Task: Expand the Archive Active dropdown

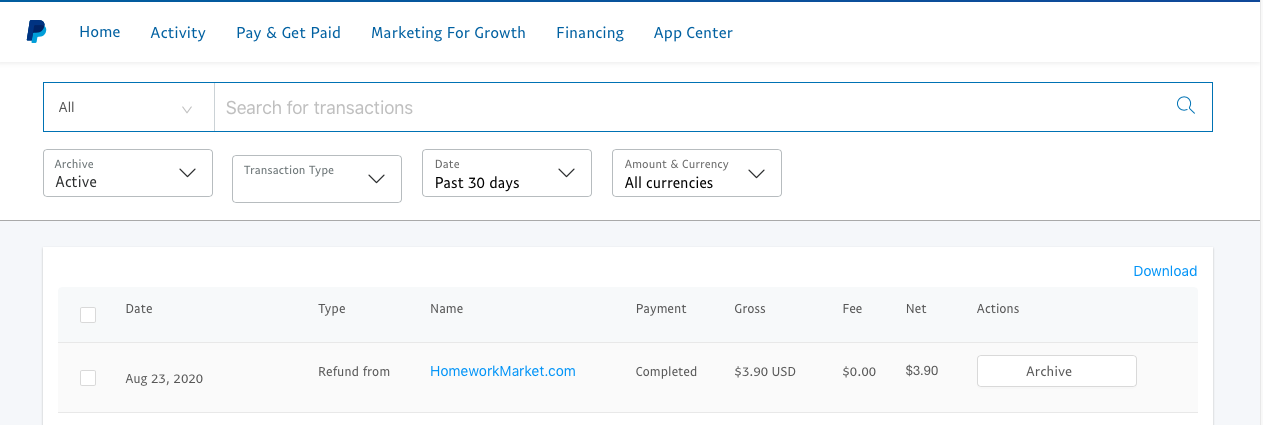Action: tap(128, 173)
